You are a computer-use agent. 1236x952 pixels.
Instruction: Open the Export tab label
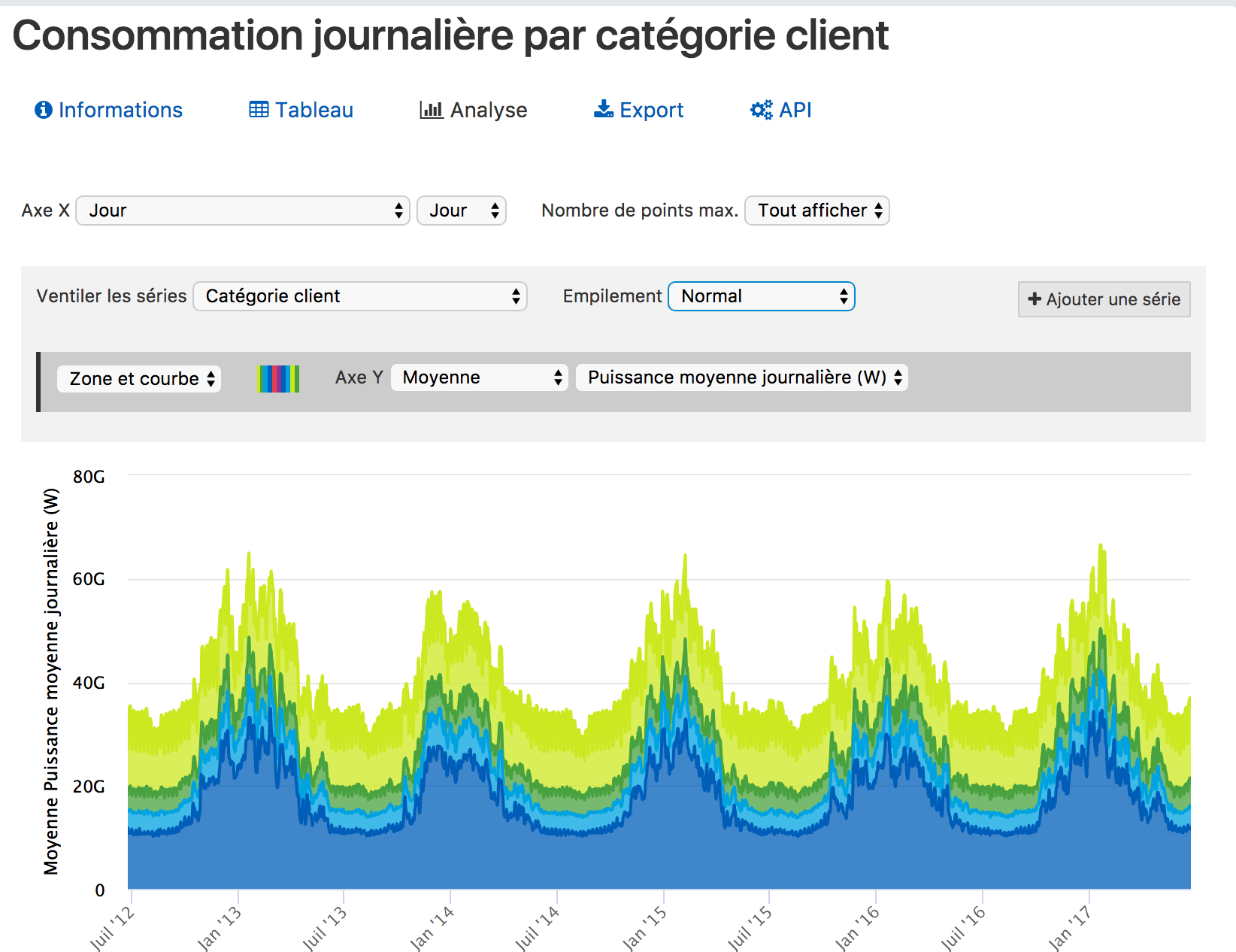(x=651, y=110)
